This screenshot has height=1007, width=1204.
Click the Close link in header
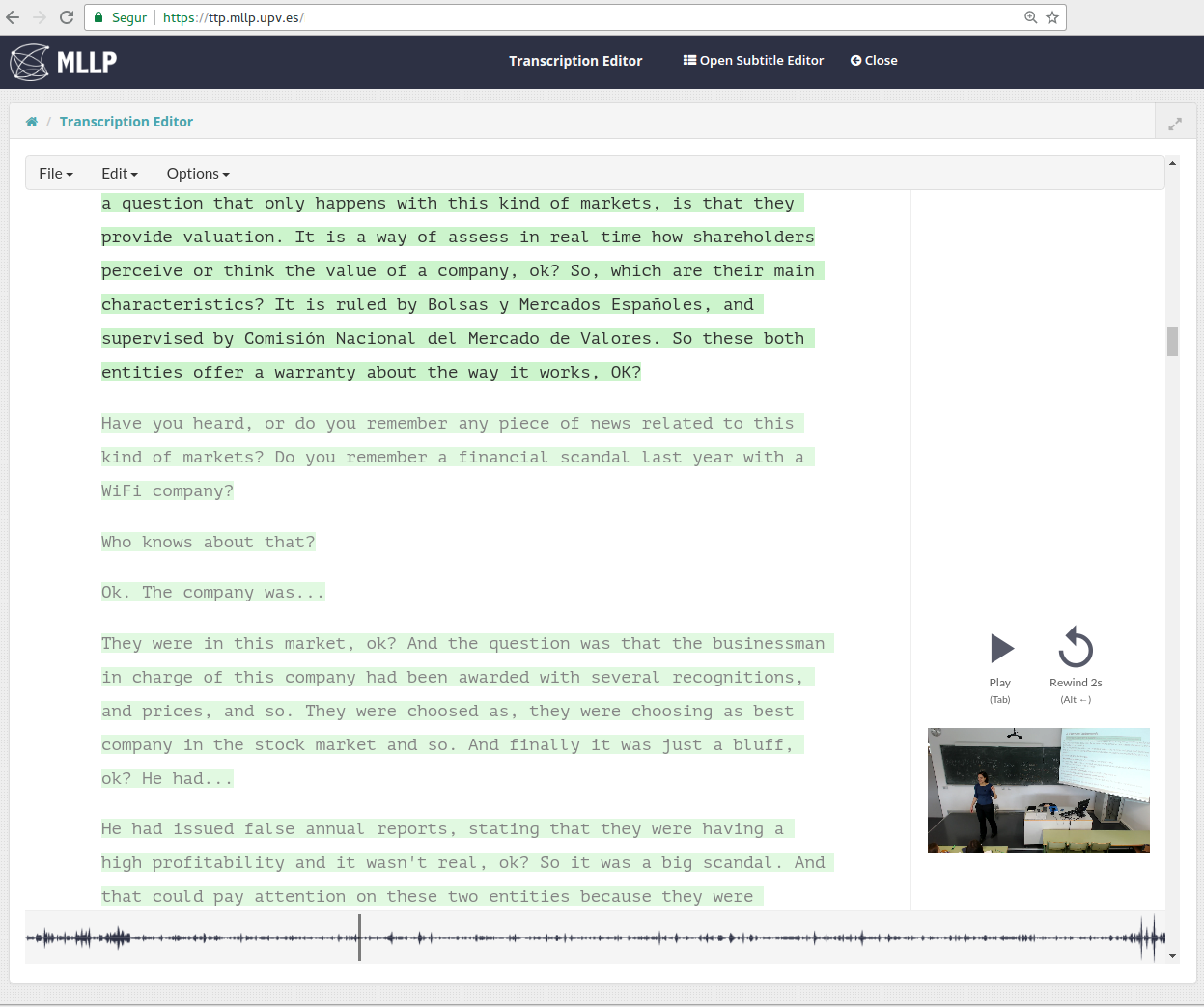[874, 60]
